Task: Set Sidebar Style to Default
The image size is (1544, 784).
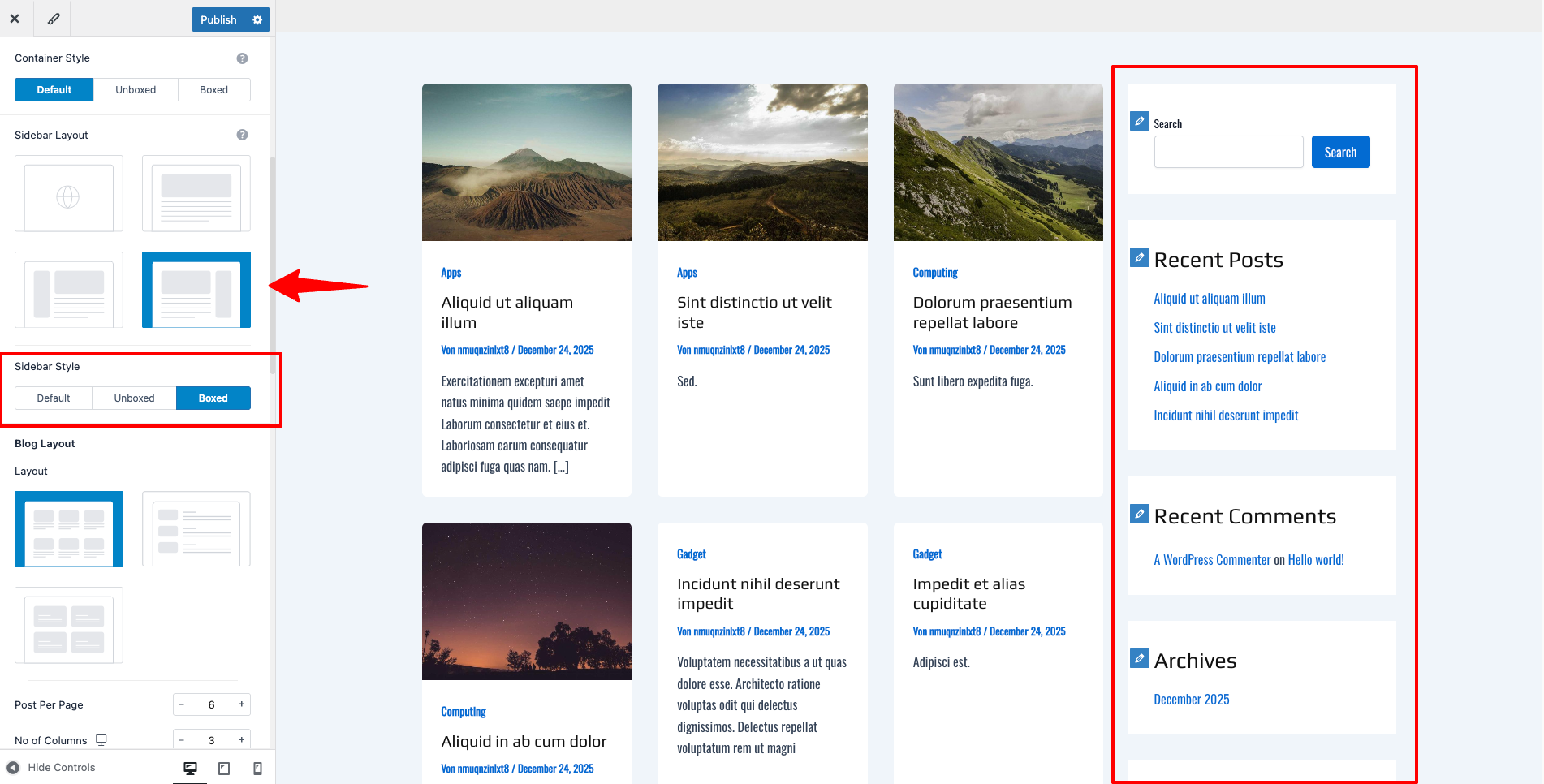Action: pos(54,398)
